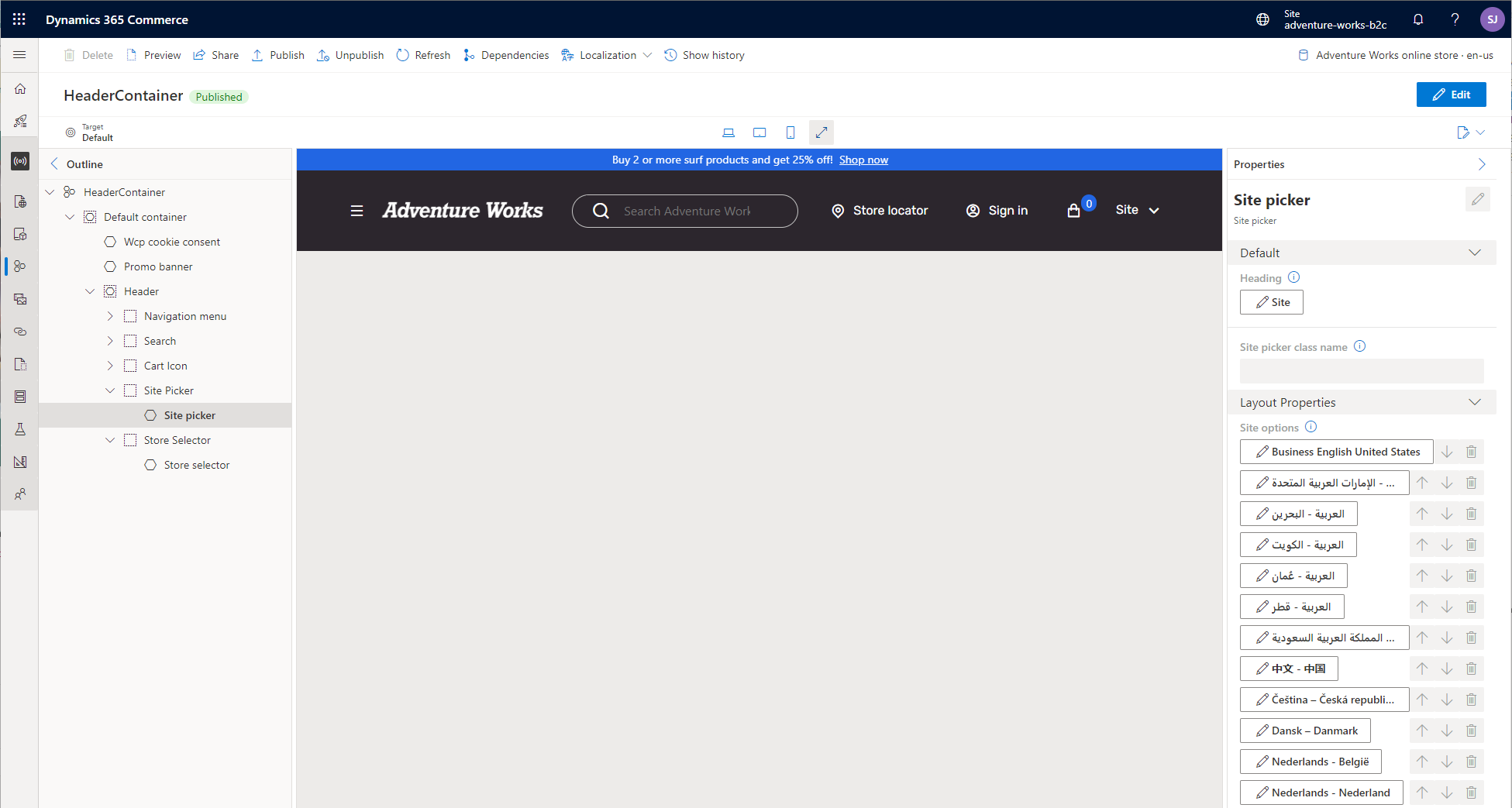Open the home icon in left sidebar
This screenshot has height=808, width=1512.
point(19,89)
